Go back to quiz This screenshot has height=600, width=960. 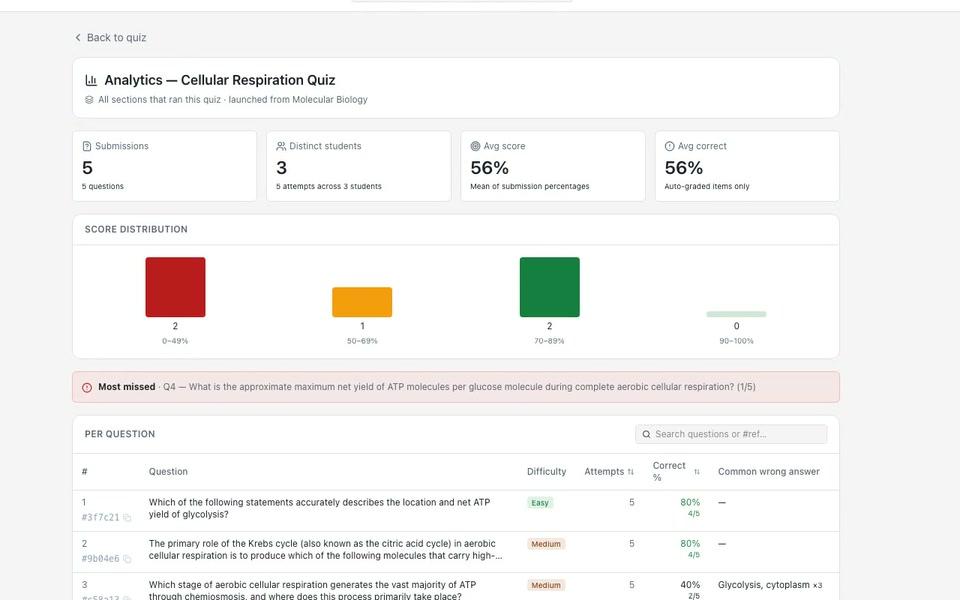[110, 38]
